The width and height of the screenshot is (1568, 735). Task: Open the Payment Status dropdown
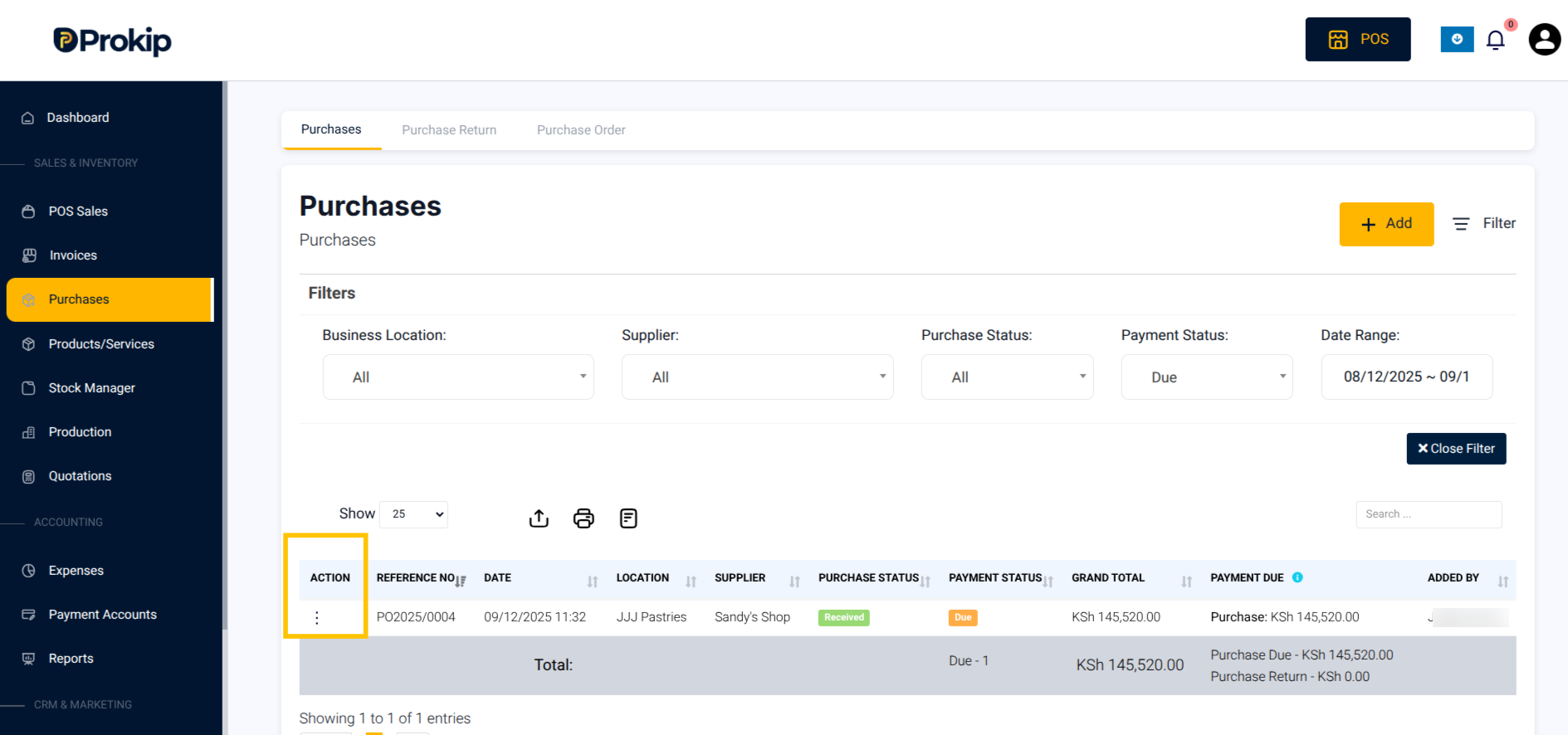click(x=1207, y=377)
